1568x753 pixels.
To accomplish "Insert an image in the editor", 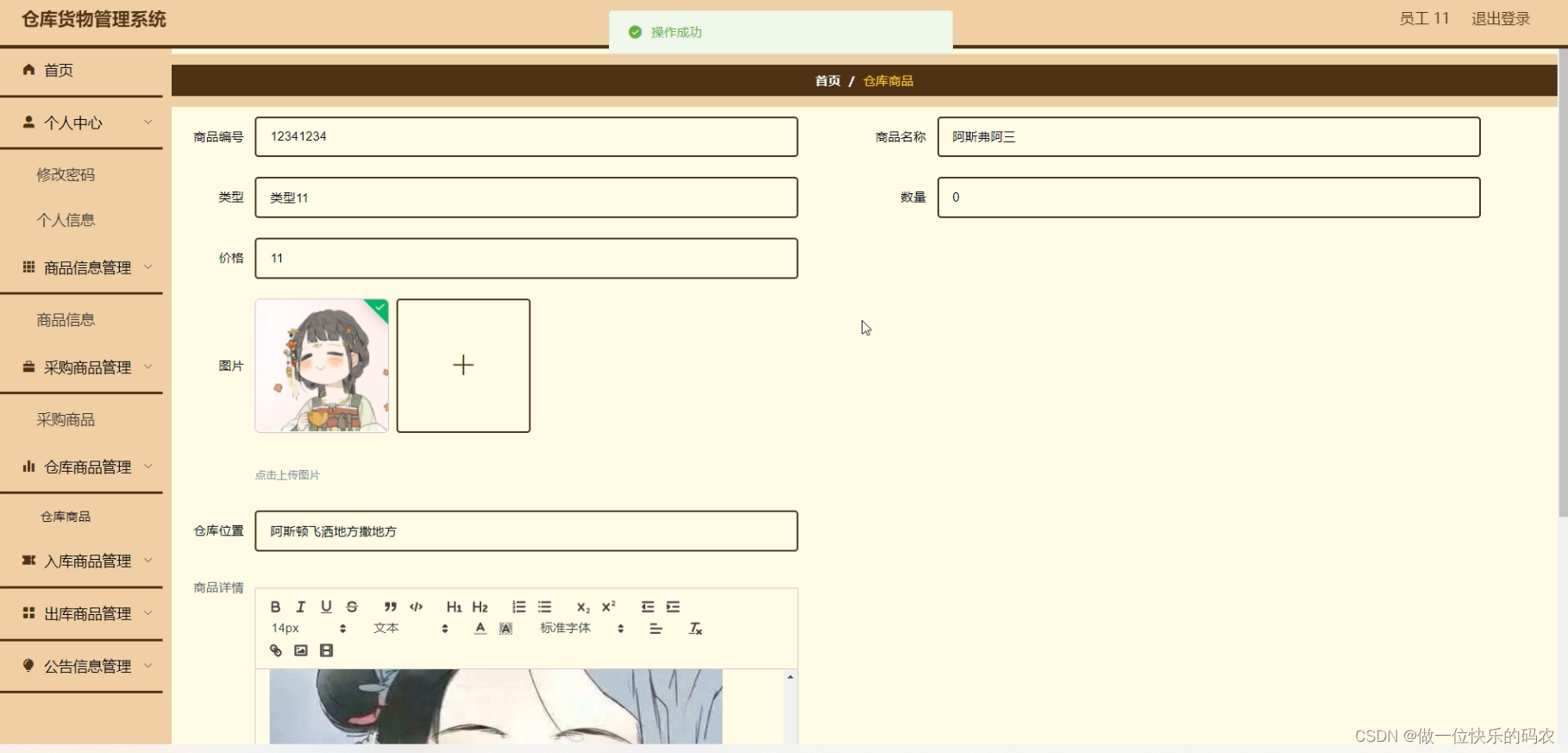I will [301, 650].
